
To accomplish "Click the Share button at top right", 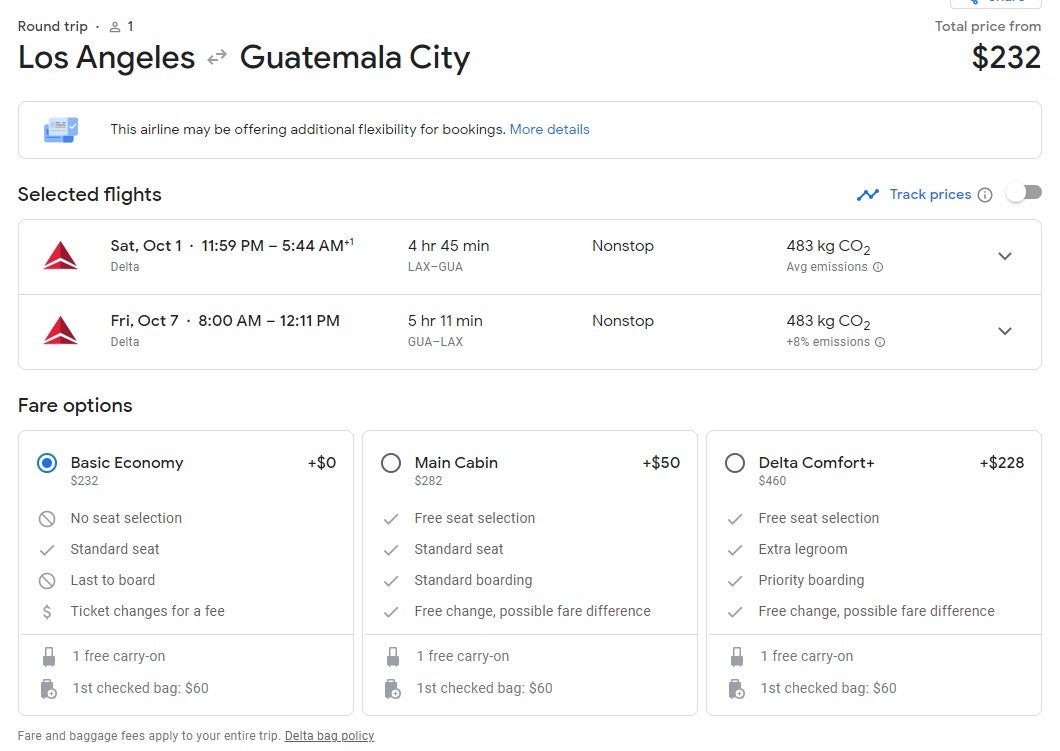I will [994, 3].
